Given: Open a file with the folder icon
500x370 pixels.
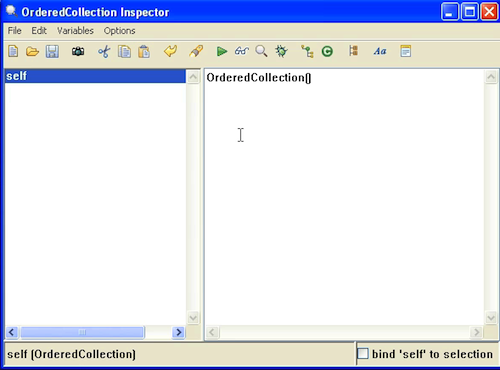Looking at the screenshot, I should pyautogui.click(x=33, y=52).
